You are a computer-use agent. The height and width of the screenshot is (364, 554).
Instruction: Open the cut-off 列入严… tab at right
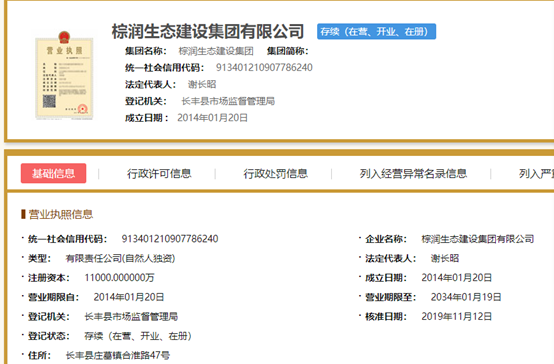(x=536, y=174)
